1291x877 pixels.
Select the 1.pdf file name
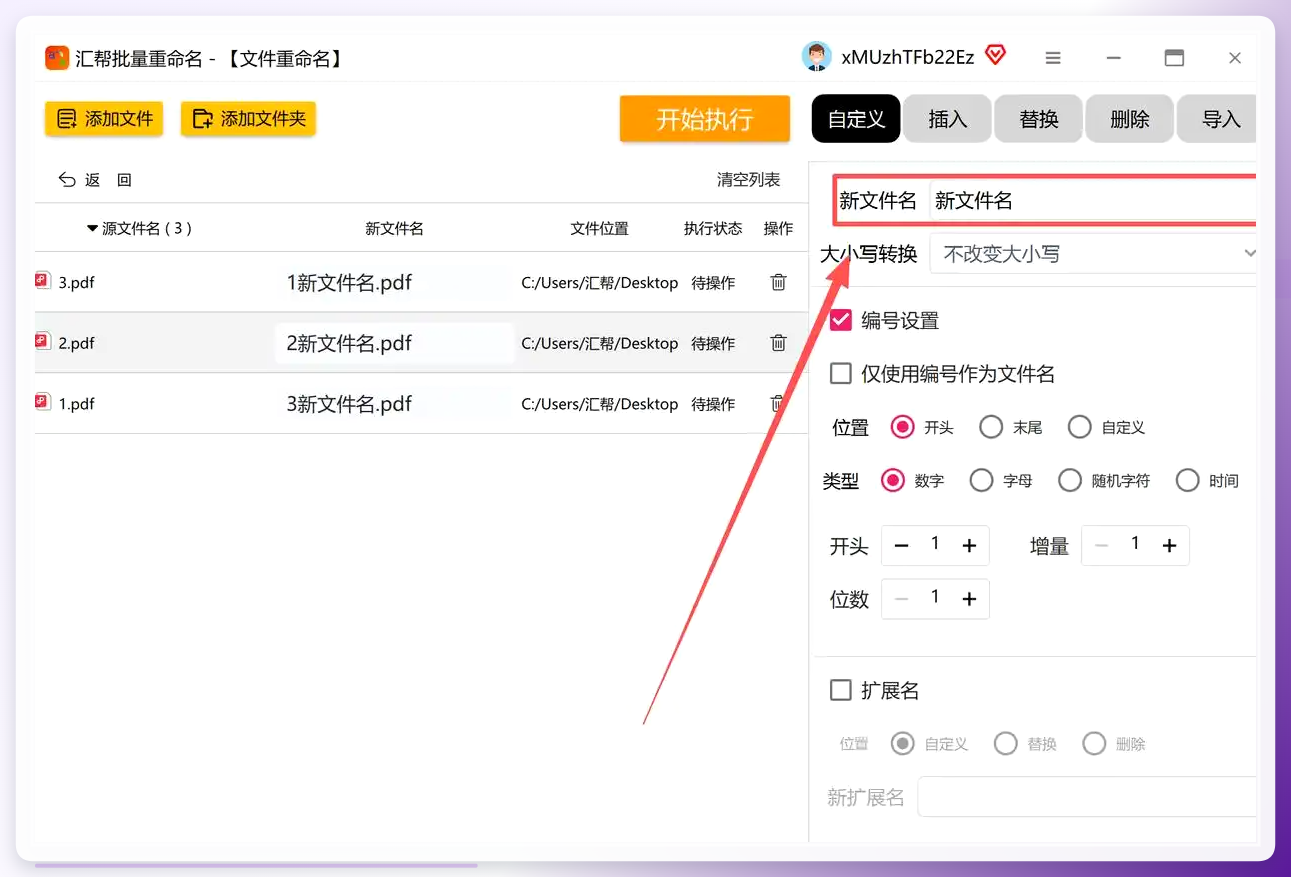pyautogui.click(x=76, y=405)
